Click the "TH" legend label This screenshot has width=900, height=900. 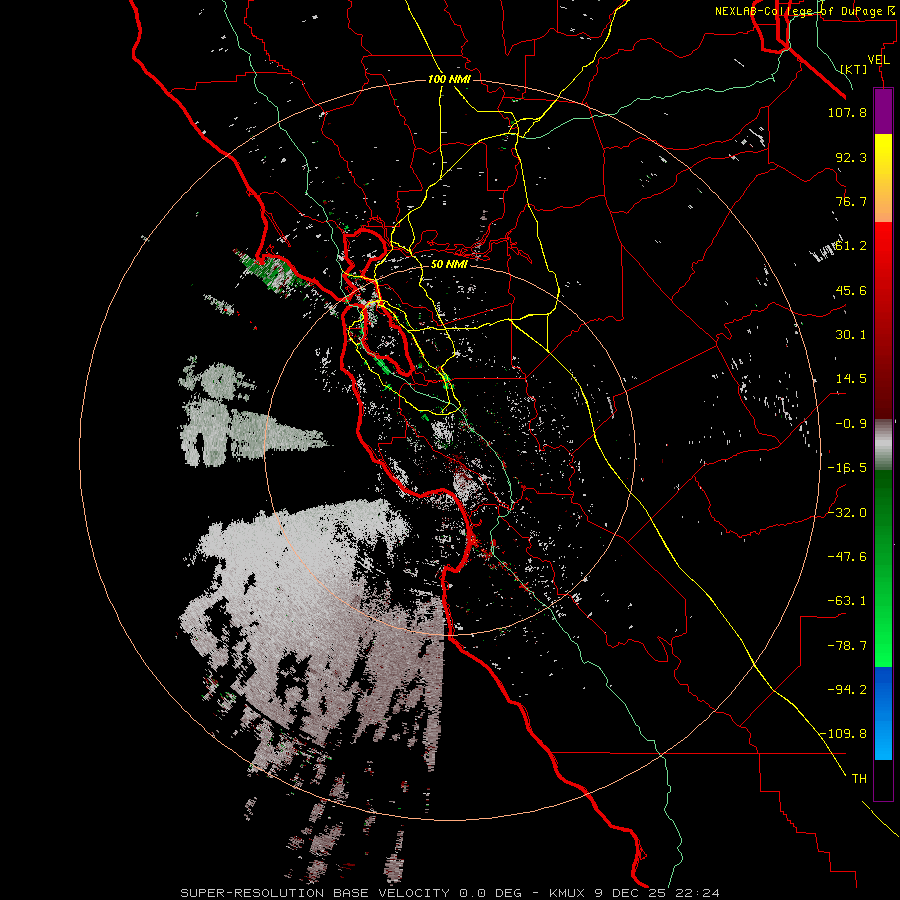[859, 778]
